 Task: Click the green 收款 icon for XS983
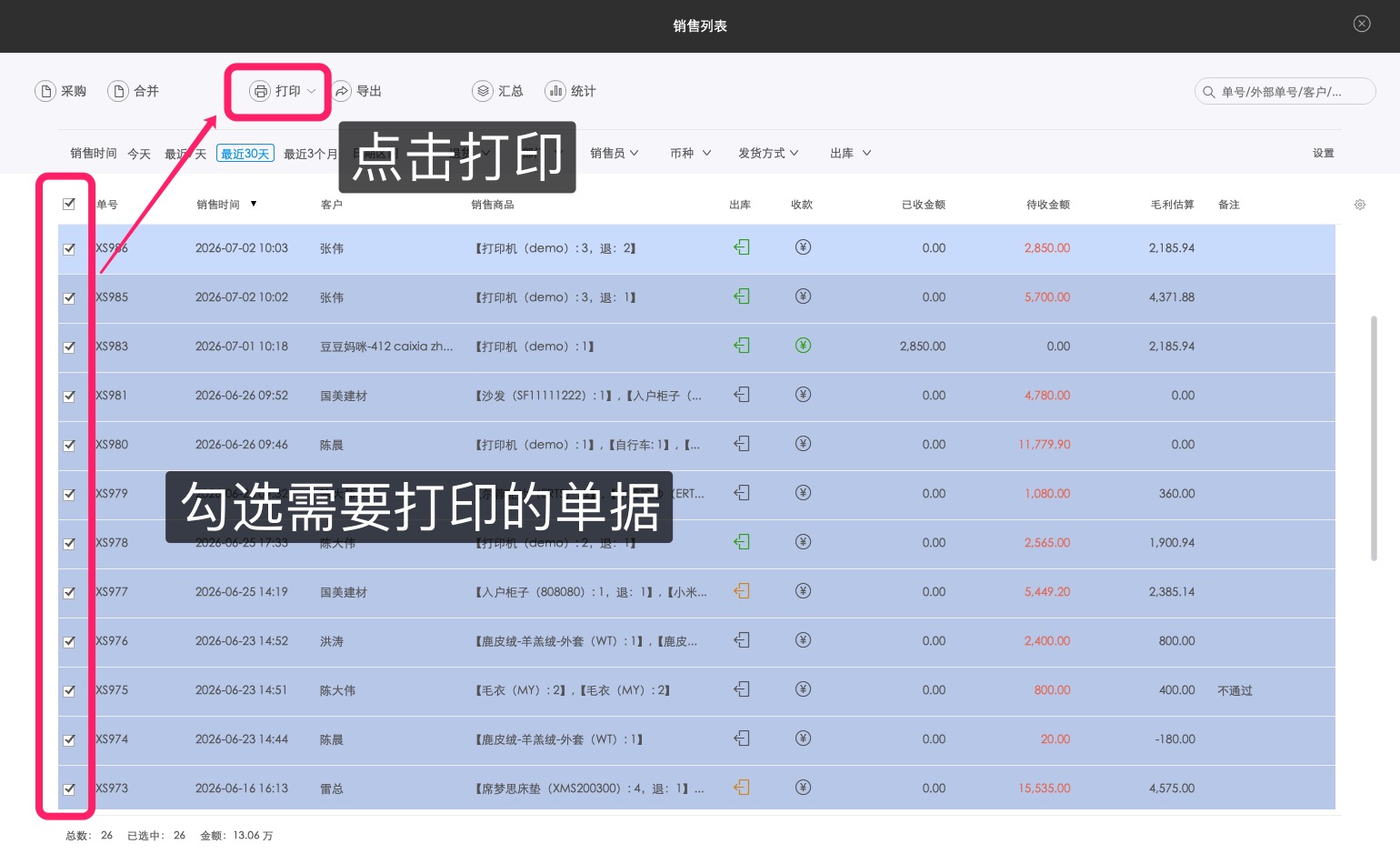[803, 346]
